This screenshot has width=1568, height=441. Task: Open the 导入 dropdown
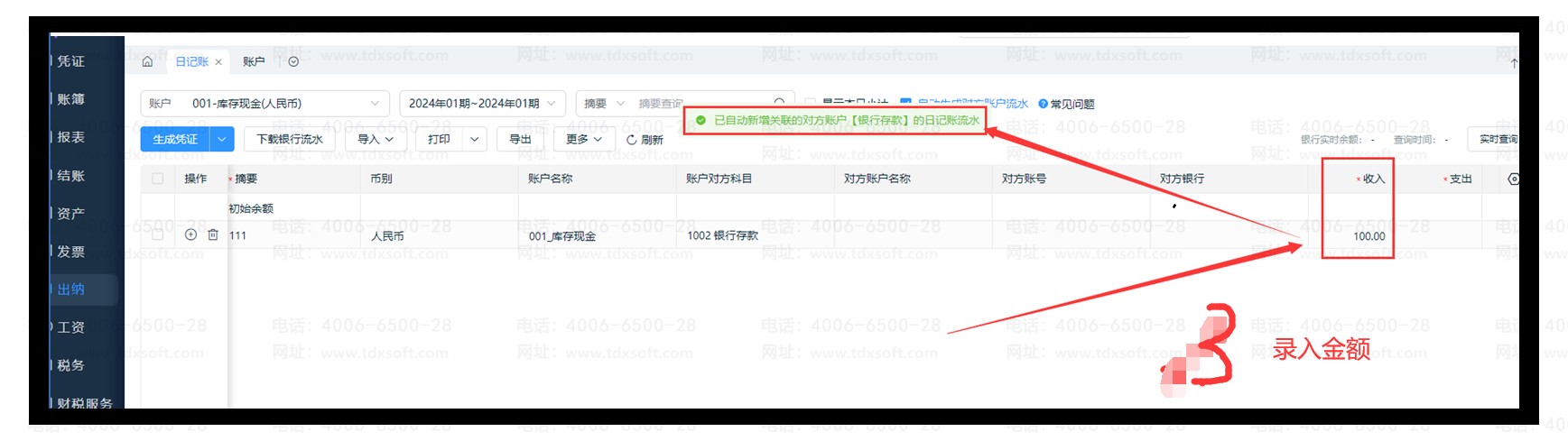[x=376, y=139]
